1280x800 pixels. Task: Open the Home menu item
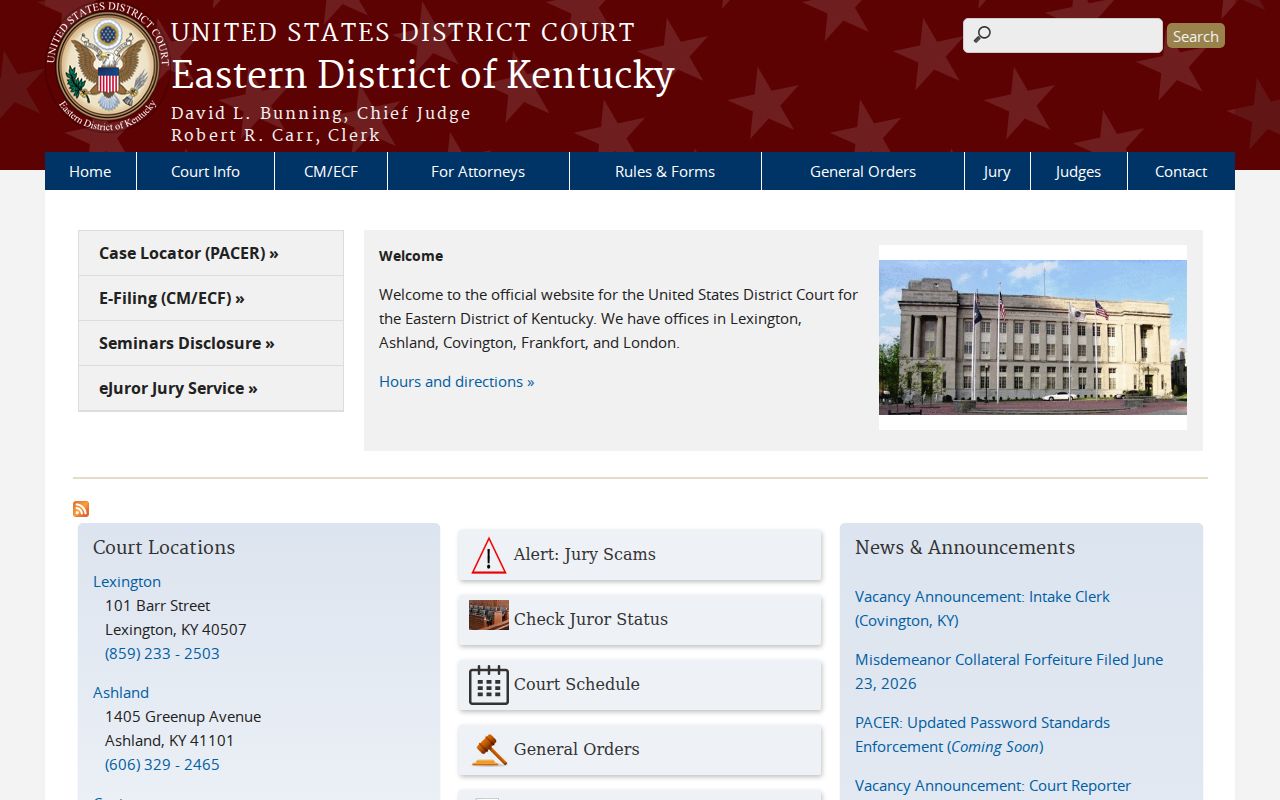[90, 171]
